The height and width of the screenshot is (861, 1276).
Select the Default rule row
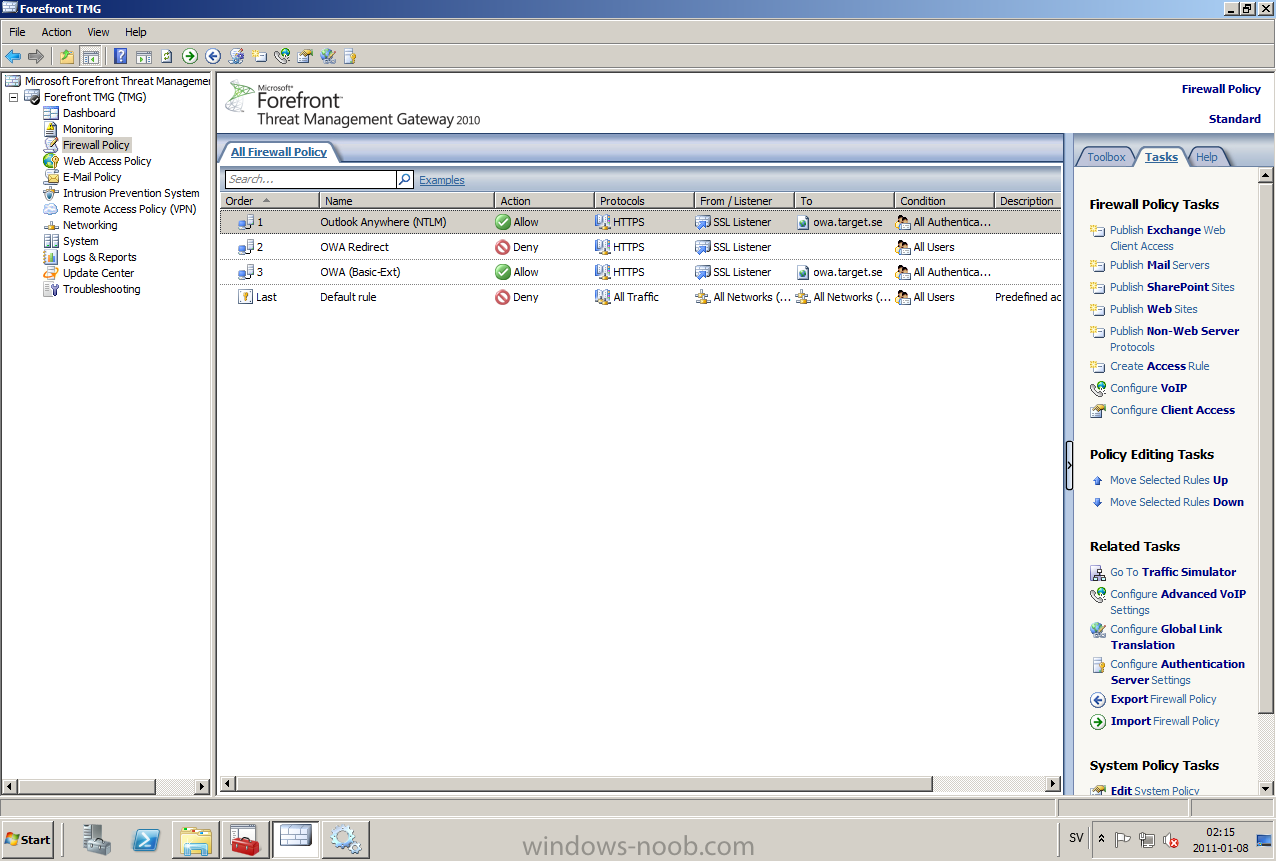coord(640,297)
